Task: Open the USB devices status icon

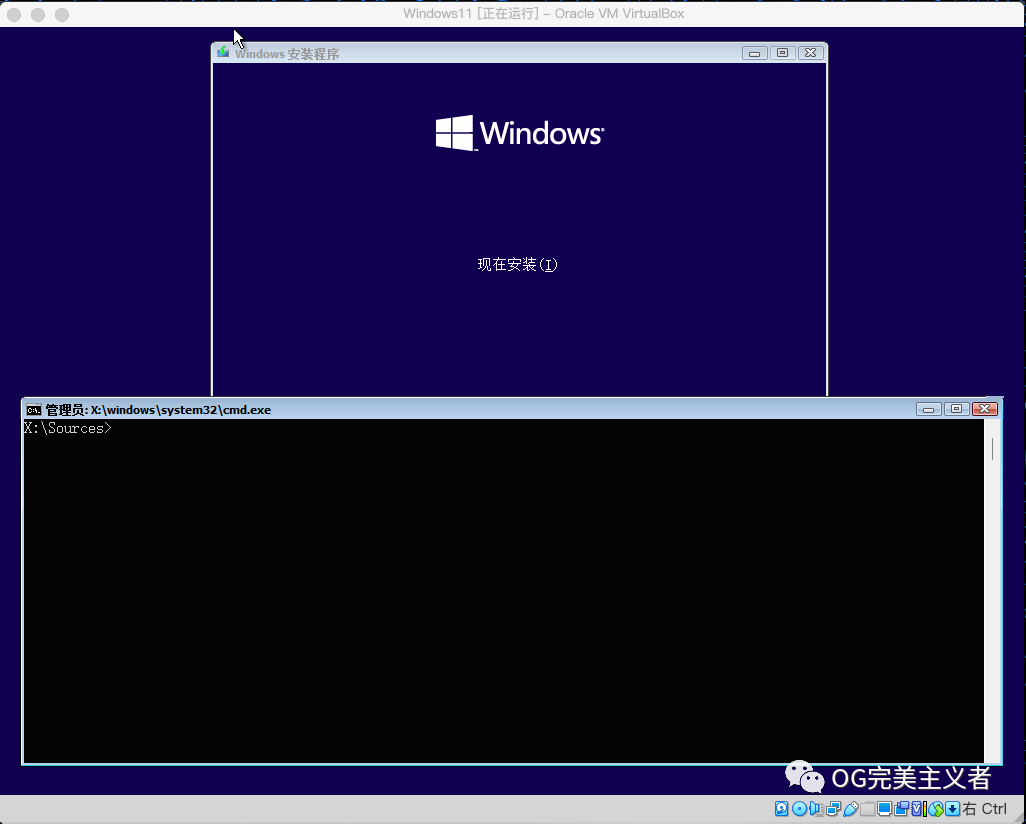Action: click(851, 809)
